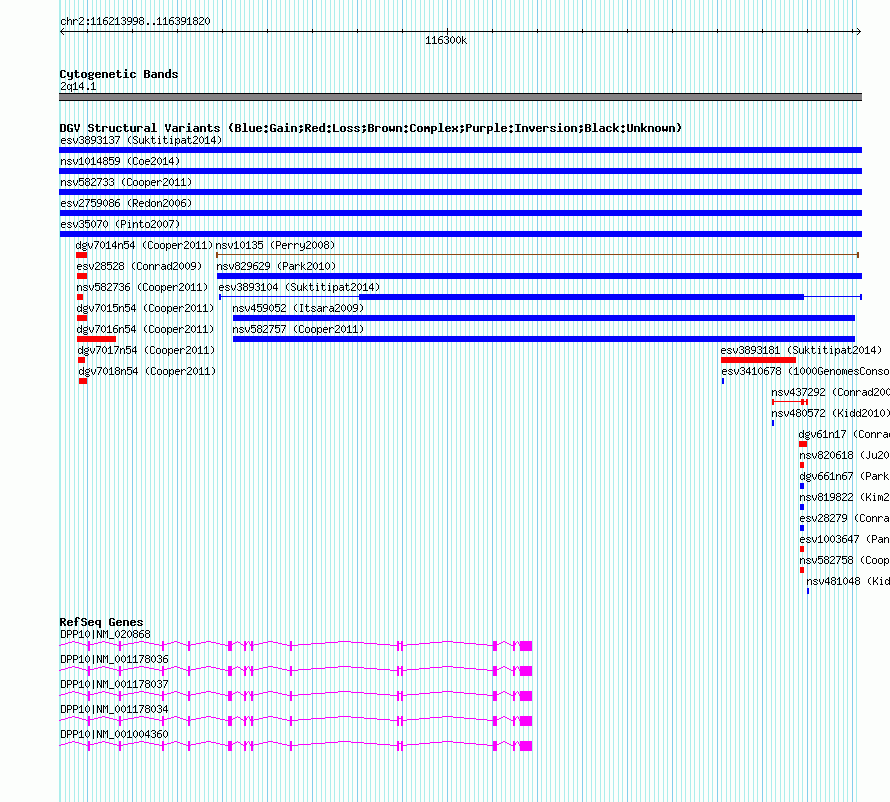Click the blue gain bar under nsv1014859

[x=460, y=171]
